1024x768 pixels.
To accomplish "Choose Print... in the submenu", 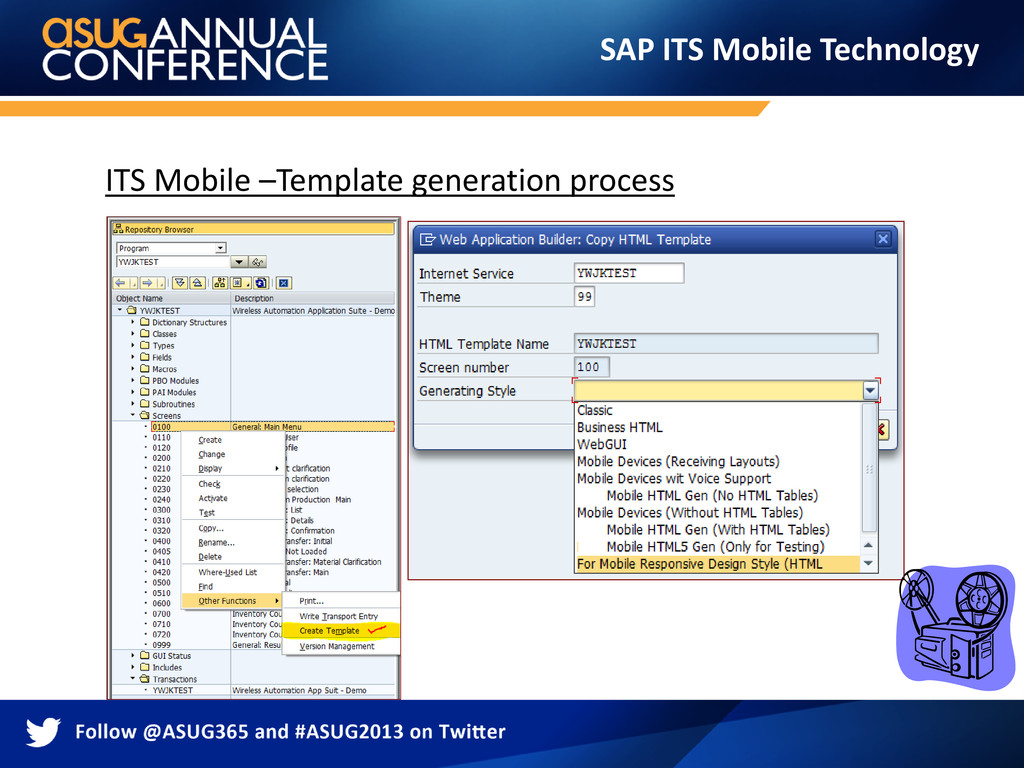I will pos(342,601).
